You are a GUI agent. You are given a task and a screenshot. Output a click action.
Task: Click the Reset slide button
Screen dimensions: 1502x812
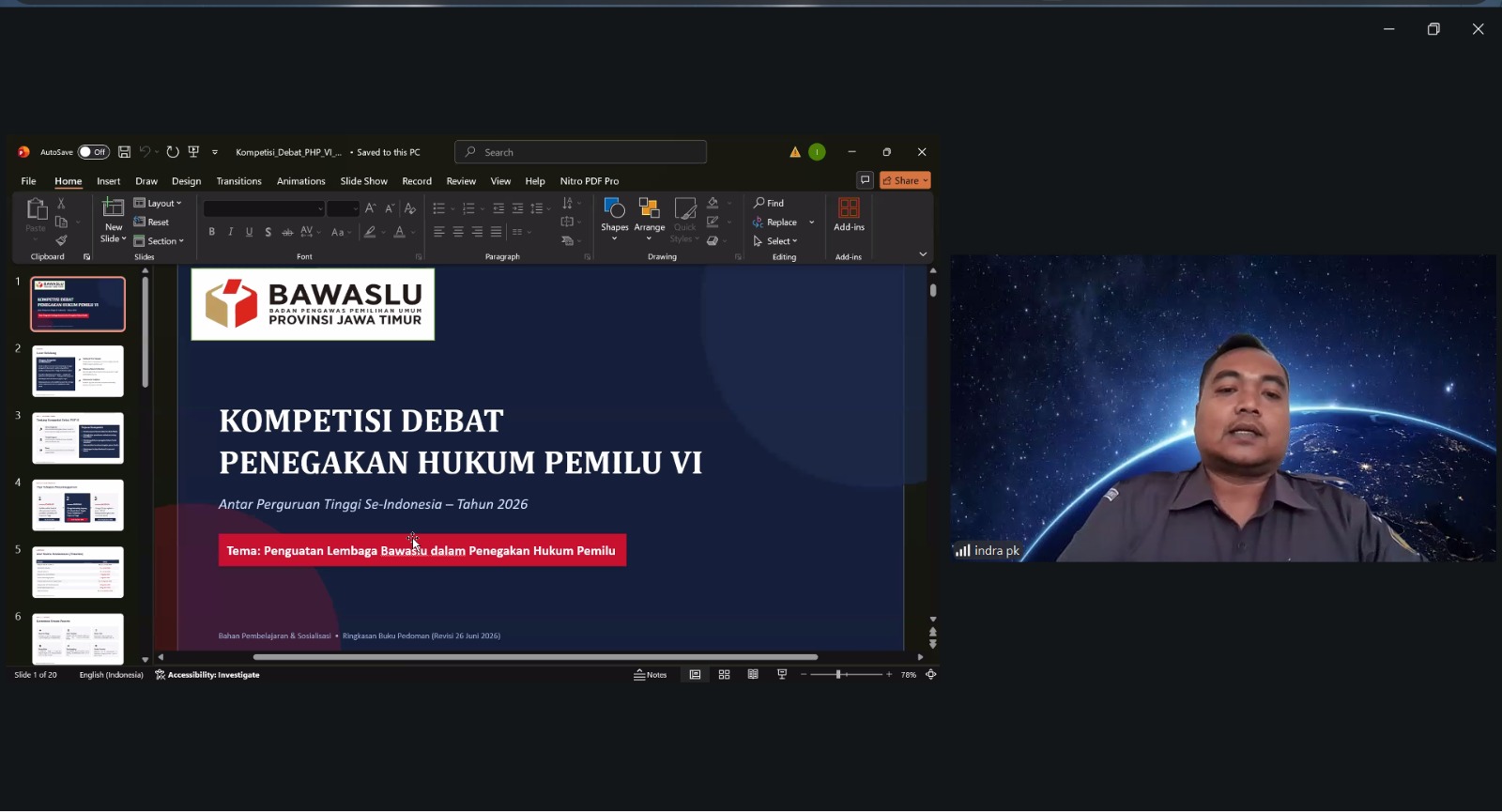151,222
